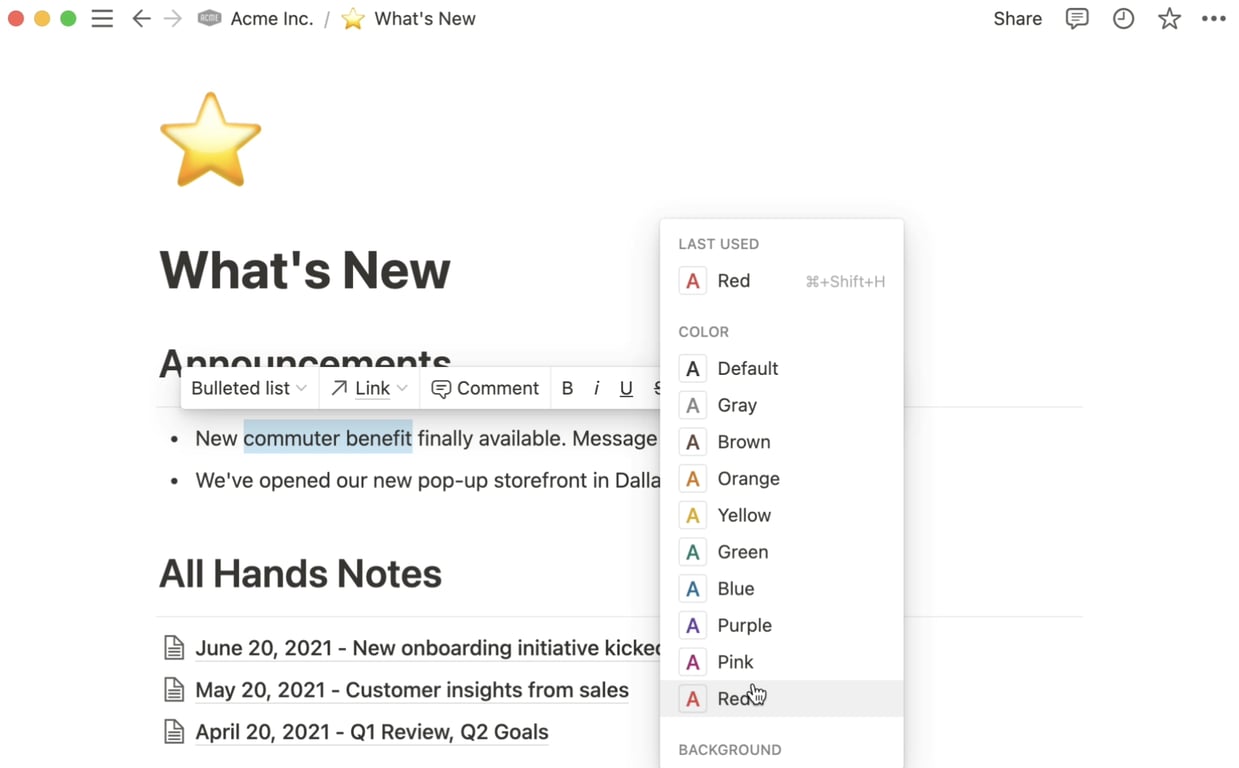
Task: Click the large star page icon
Action: pyautogui.click(x=210, y=140)
